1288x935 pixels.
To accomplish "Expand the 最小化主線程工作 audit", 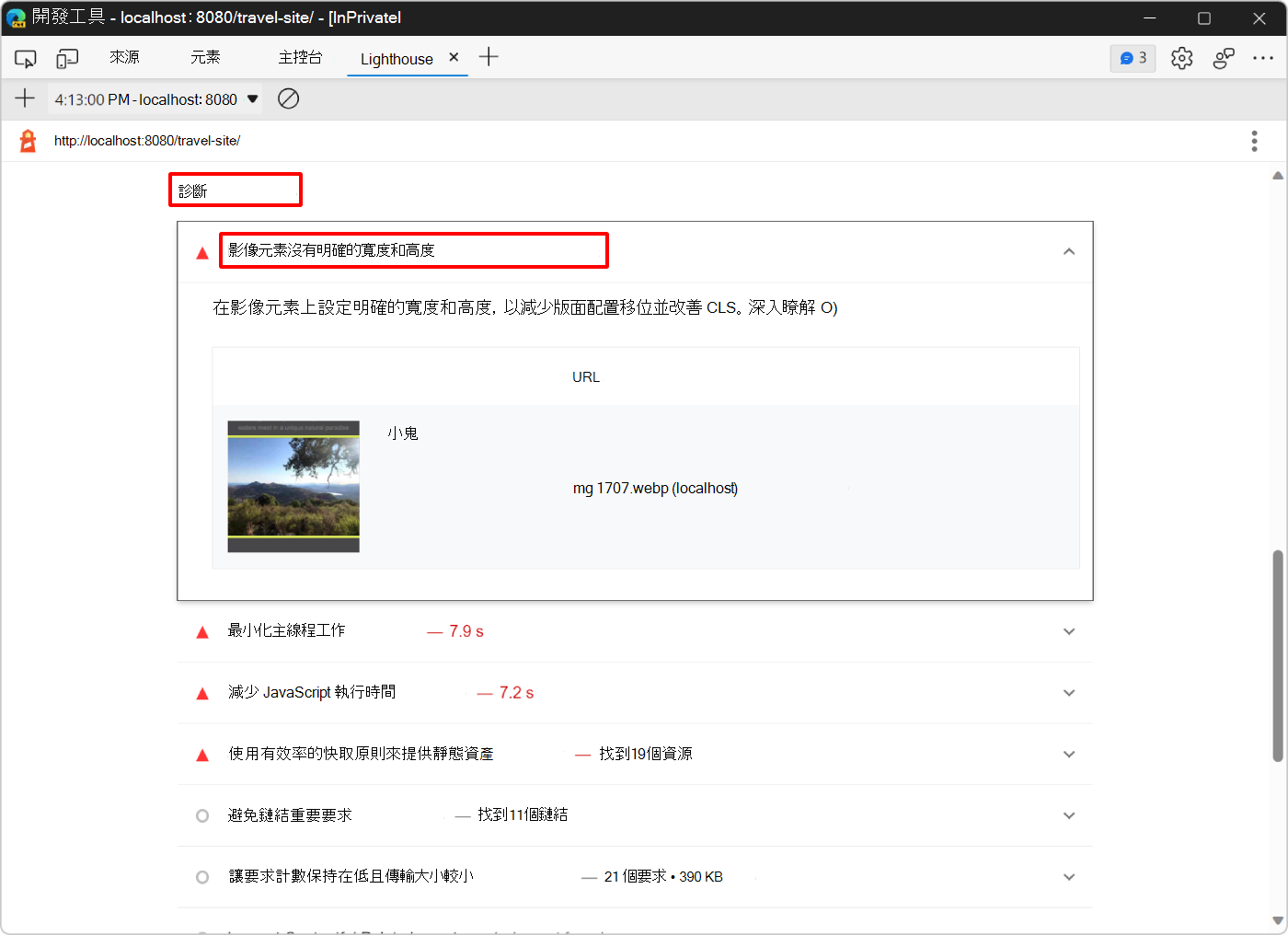I will coord(1068,631).
